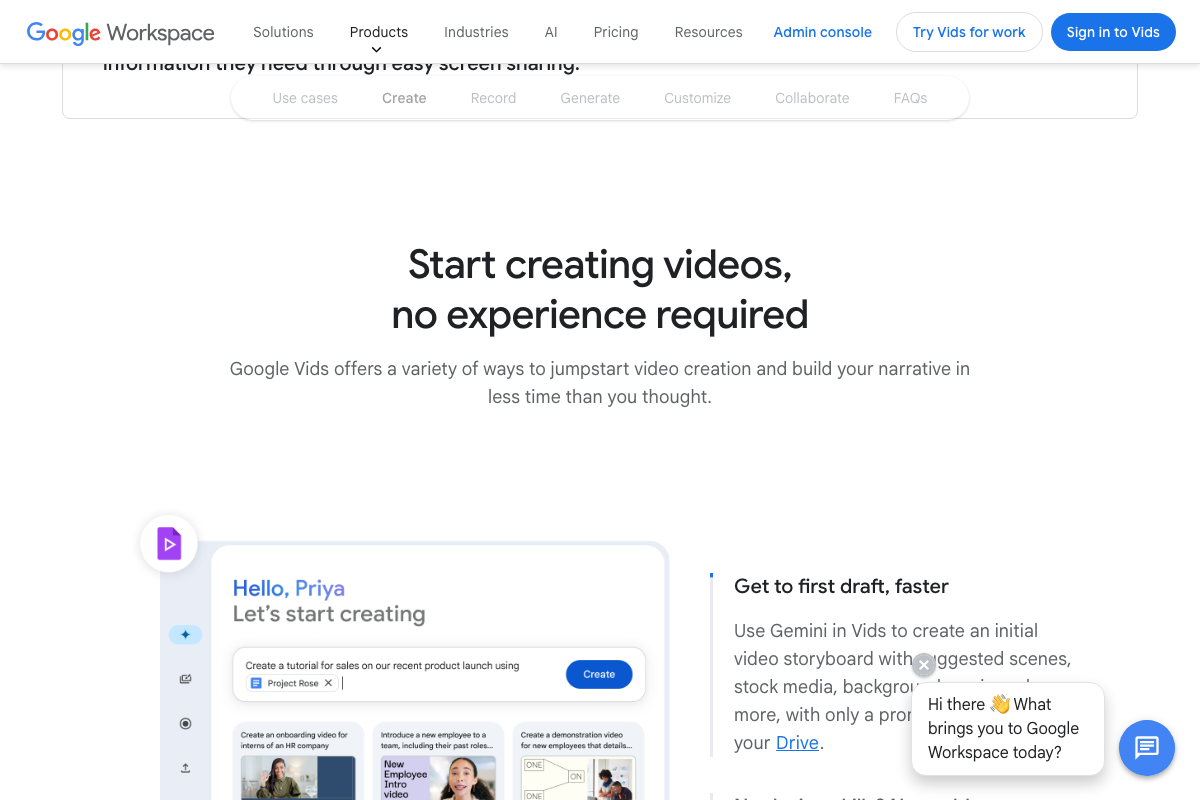Open the Products menu
The width and height of the screenshot is (1200, 800).
point(379,32)
